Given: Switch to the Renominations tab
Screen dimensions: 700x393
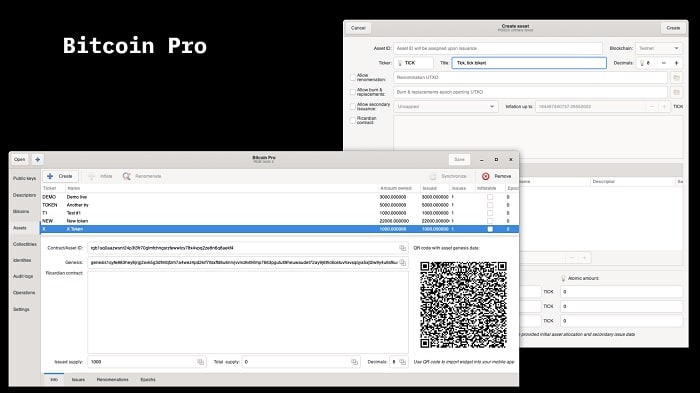Looking at the screenshot, I should [x=112, y=380].
